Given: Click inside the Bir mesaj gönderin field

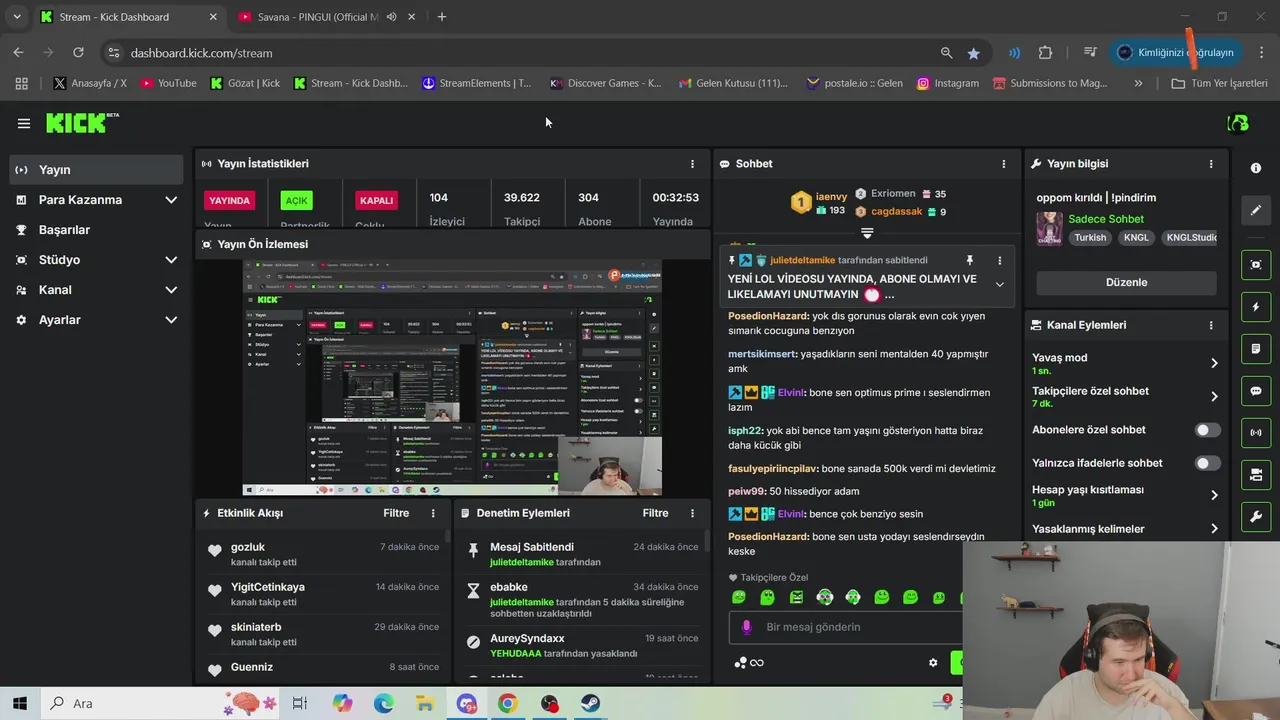Looking at the screenshot, I should (x=845, y=628).
